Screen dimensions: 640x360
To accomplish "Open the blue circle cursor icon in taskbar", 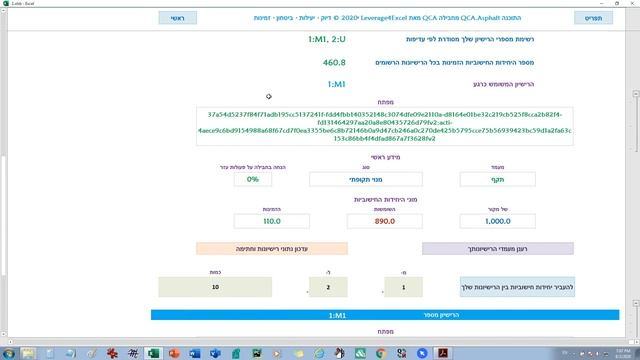I will coord(422,353).
